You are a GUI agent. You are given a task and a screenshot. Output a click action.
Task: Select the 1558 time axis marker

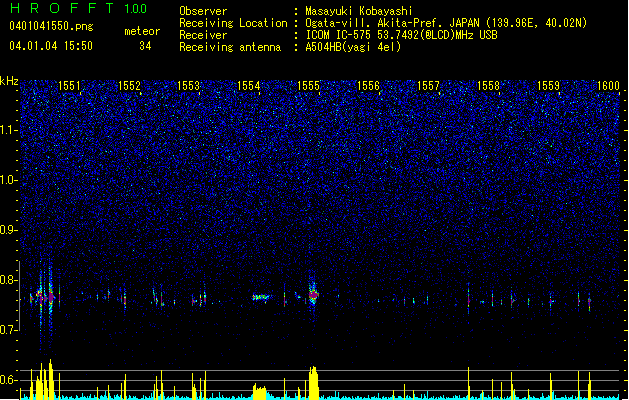(488, 86)
